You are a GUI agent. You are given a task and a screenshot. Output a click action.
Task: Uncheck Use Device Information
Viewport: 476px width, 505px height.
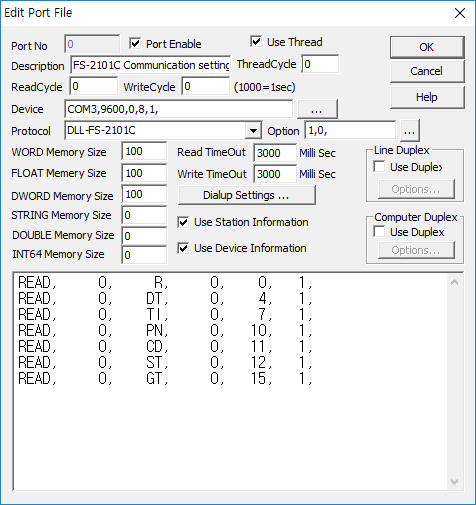(x=183, y=248)
